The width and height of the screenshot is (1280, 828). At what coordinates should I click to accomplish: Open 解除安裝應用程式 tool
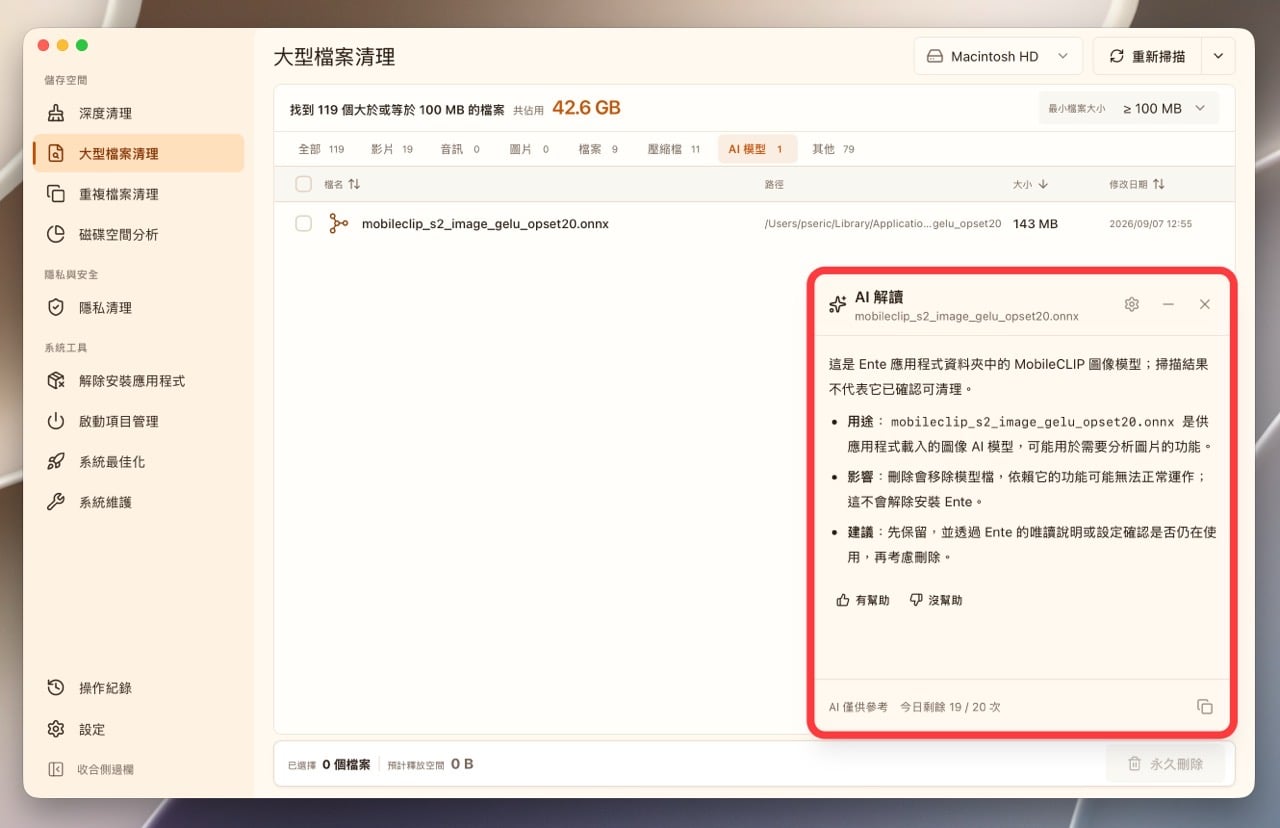(138, 381)
